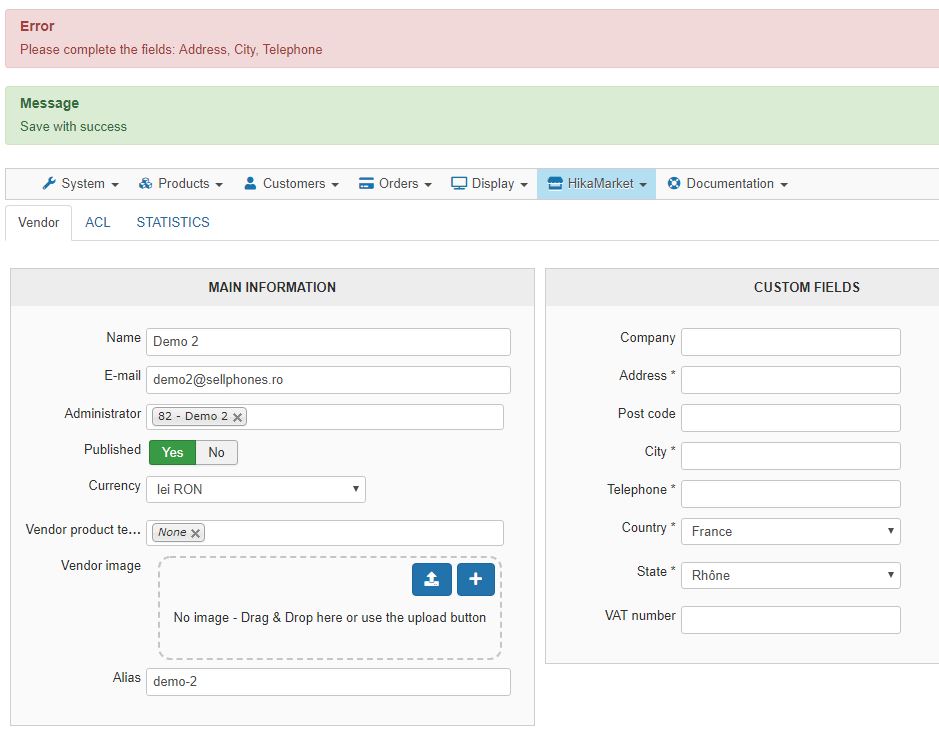Click the credit card icon beside Orders
Viewport: 939px width, 738px height.
pyautogui.click(x=366, y=183)
